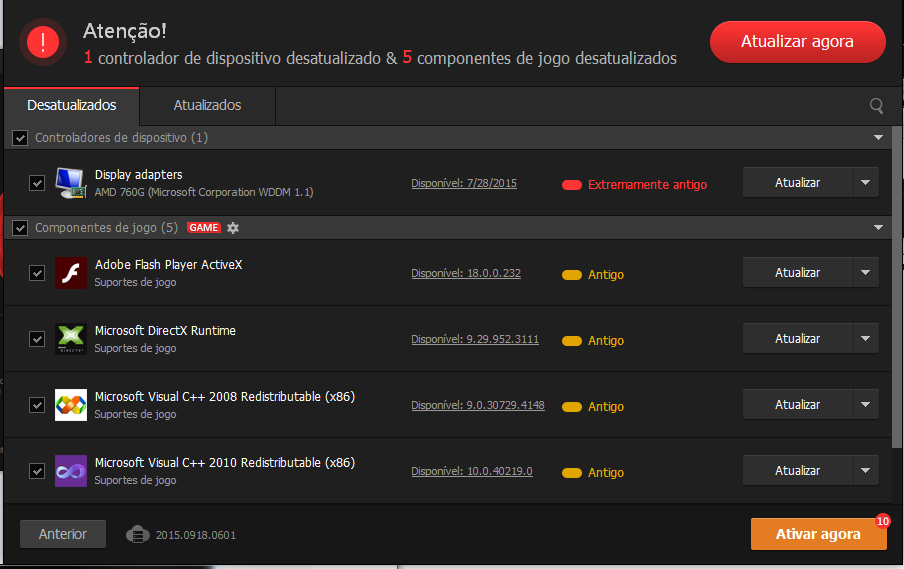Viewport: 904px width, 569px height.
Task: Uncheck Visual C++ 2008 Redistributable checkbox
Action: tap(37, 405)
